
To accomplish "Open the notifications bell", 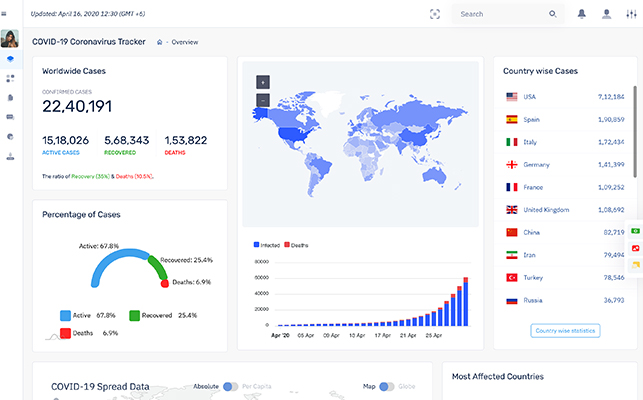I will click(x=582, y=14).
